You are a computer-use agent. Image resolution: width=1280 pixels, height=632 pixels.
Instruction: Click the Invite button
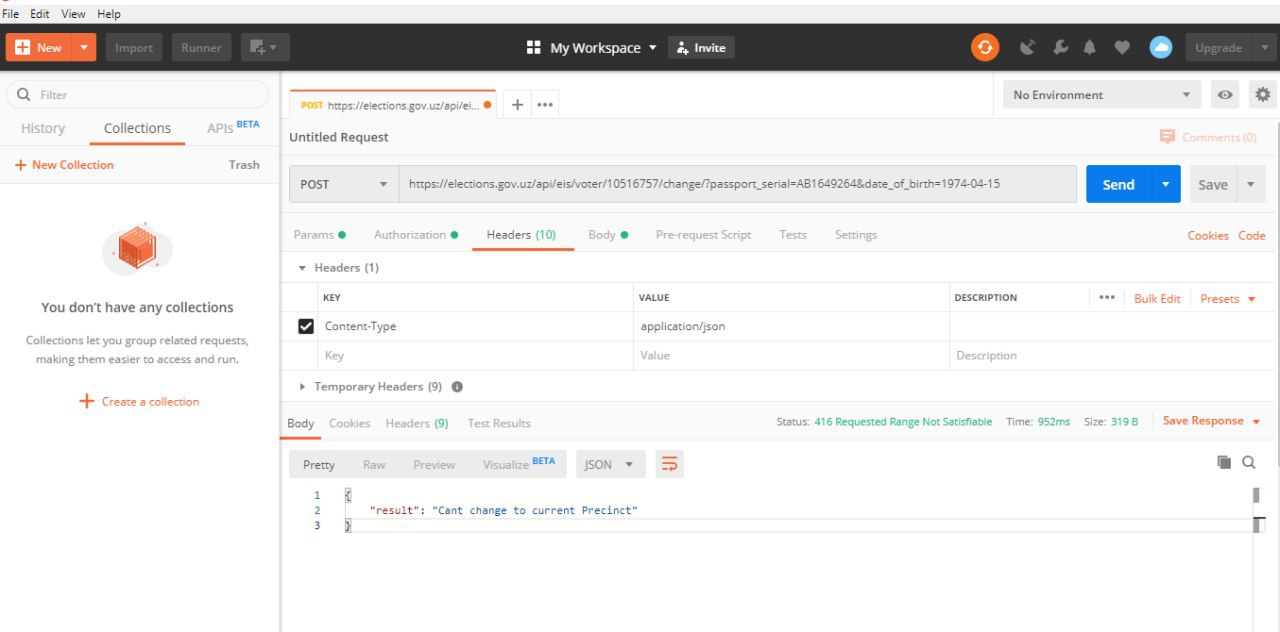coord(701,47)
